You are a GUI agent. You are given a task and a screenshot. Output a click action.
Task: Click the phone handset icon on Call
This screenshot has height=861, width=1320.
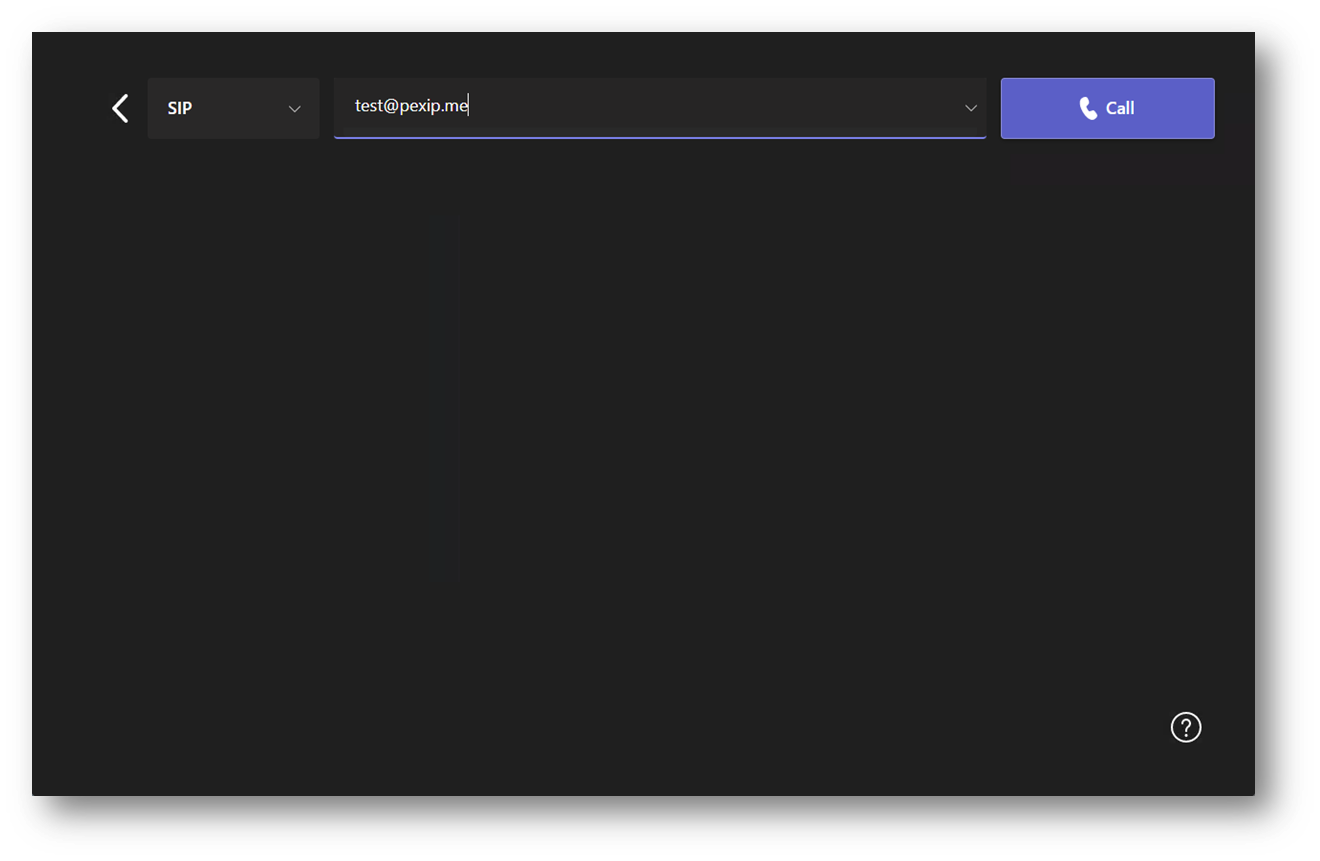coord(1088,108)
